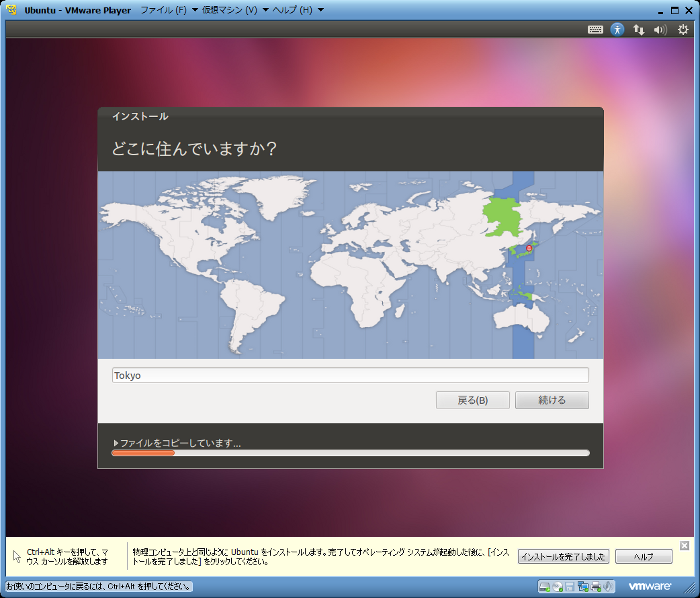Screen dimensions: 700x598
Task: Close the VMware Player window
Action: click(689, 10)
